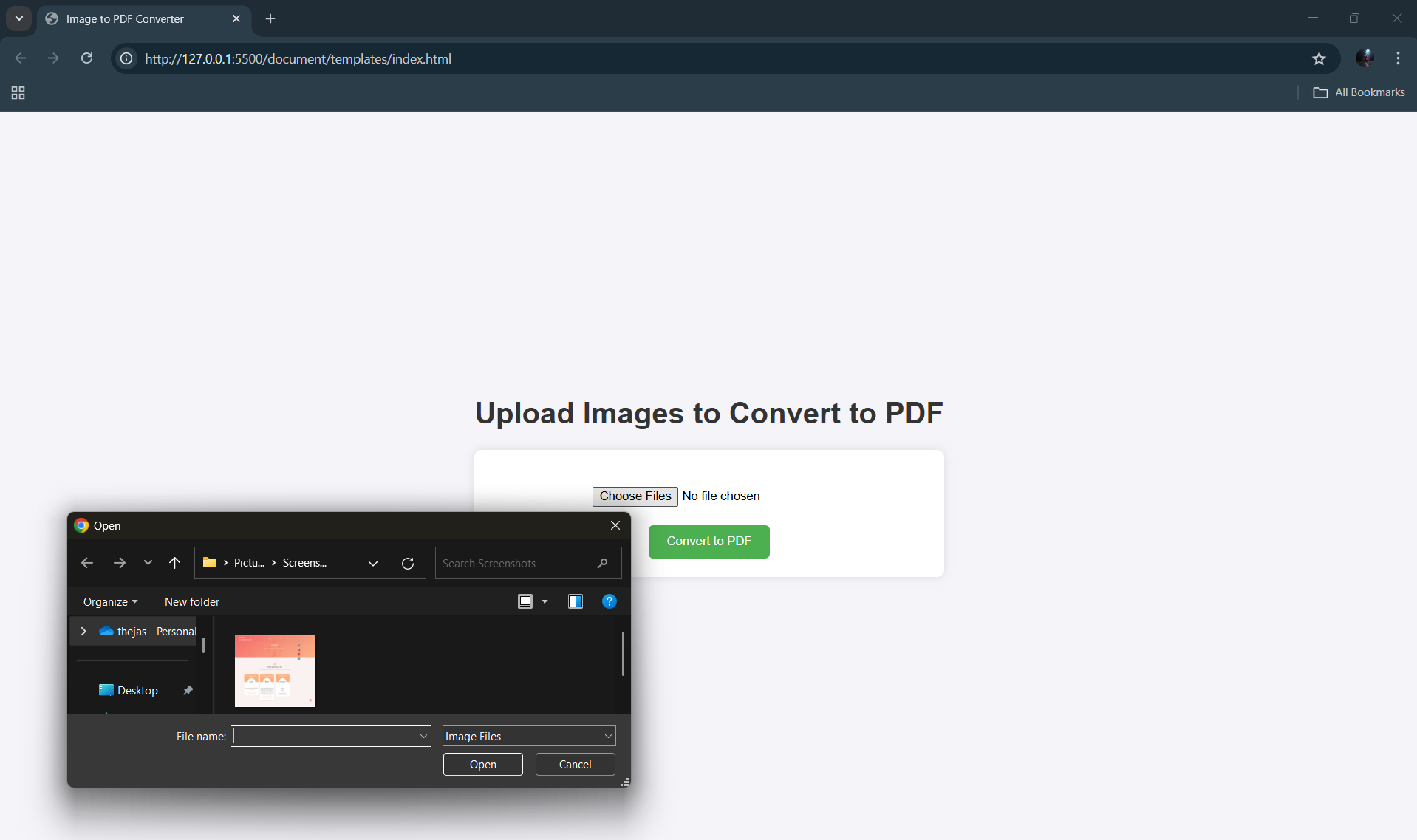Select the screenshot thumbnail in the file list
Viewport: 1417px width, 840px height.
pyautogui.click(x=274, y=670)
